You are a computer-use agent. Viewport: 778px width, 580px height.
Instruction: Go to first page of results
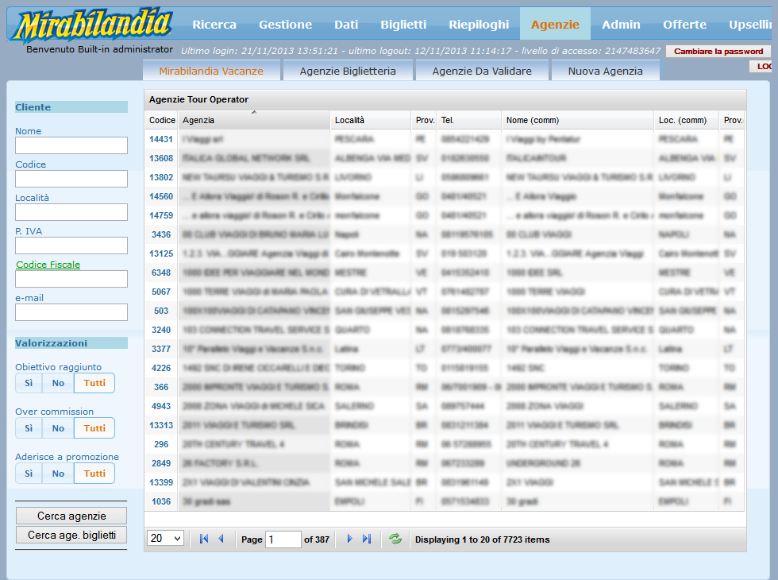[x=203, y=539]
